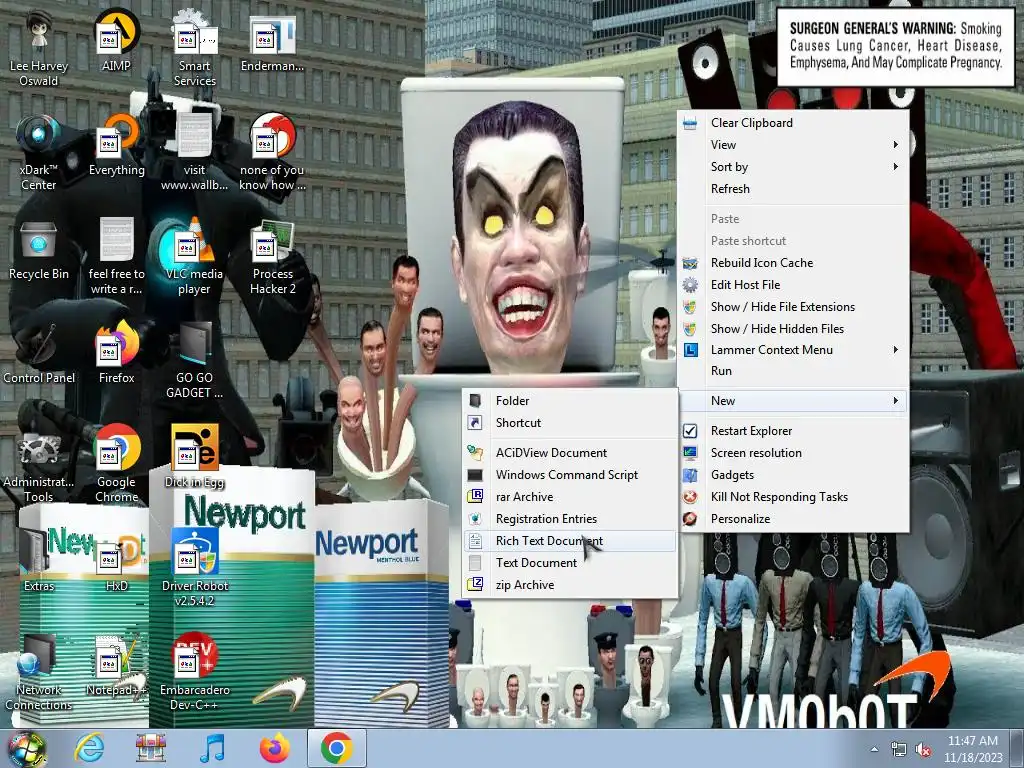Choose Clear Clipboard from context menu
Viewport: 1024px width, 768px height.
pos(793,123)
